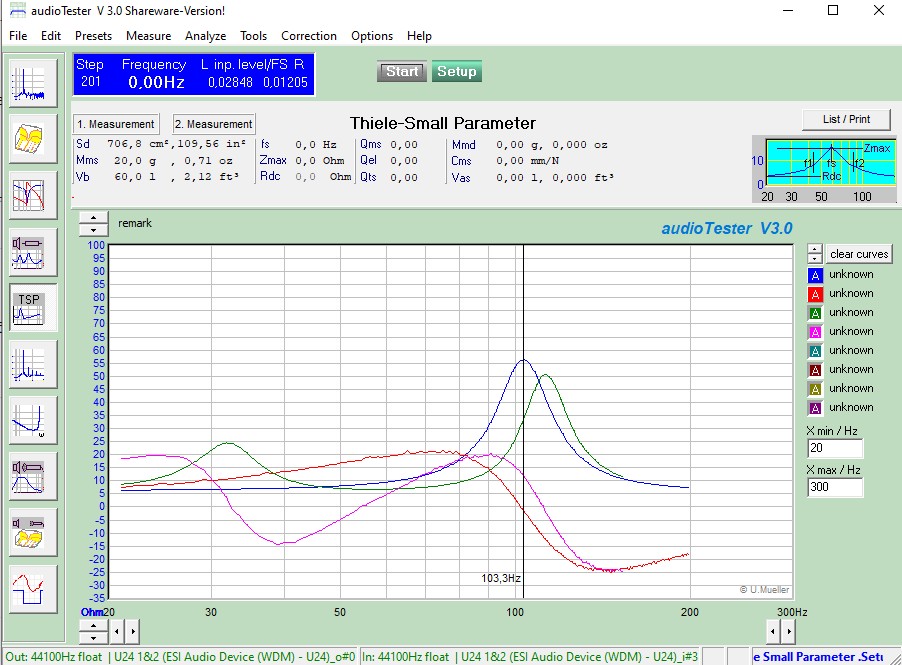Toggle the purple curve A swatch
The image size is (902, 665).
click(x=815, y=408)
